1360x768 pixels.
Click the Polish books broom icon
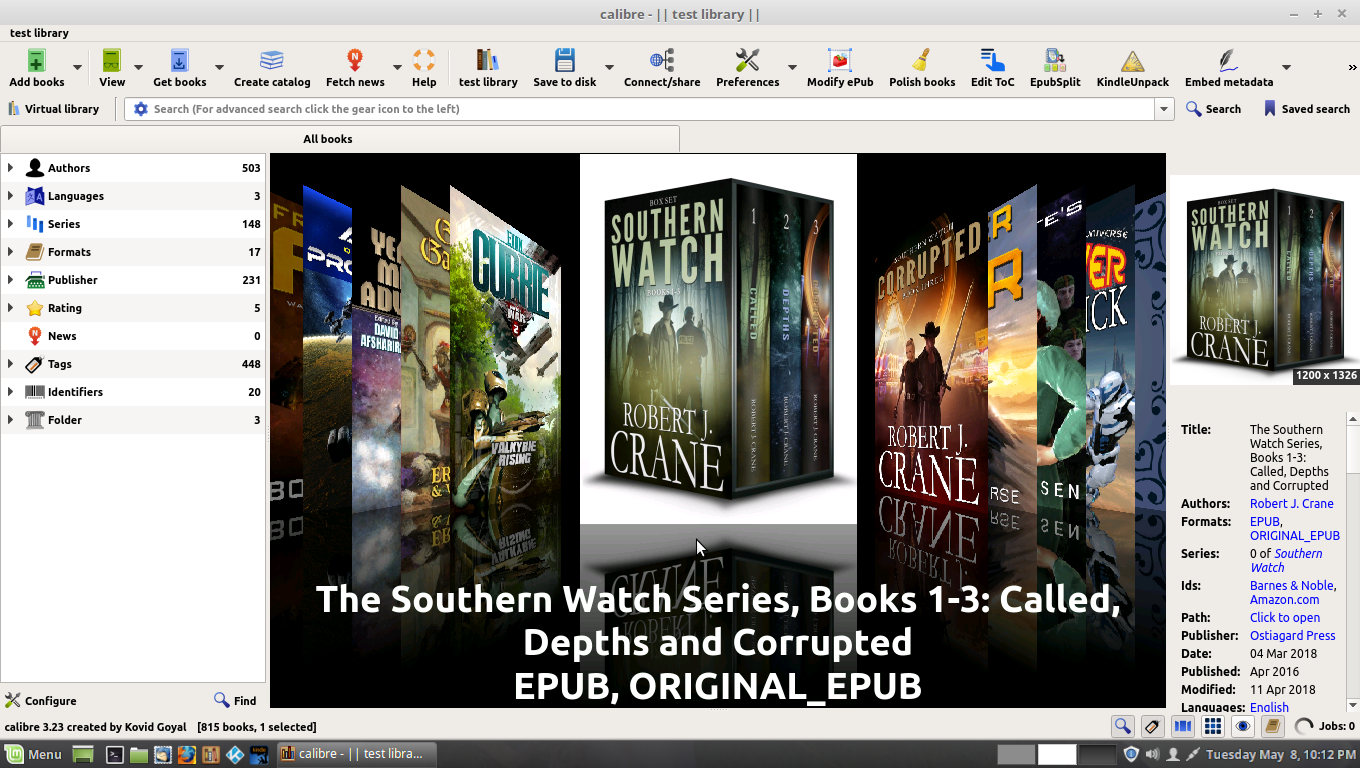(x=922, y=60)
